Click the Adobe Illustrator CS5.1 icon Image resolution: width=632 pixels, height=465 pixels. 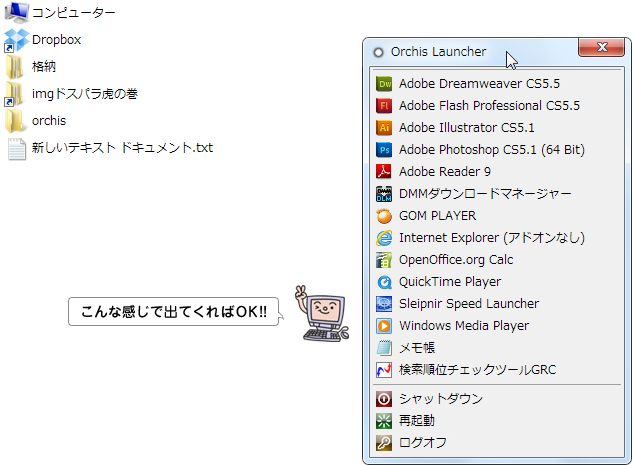point(384,128)
